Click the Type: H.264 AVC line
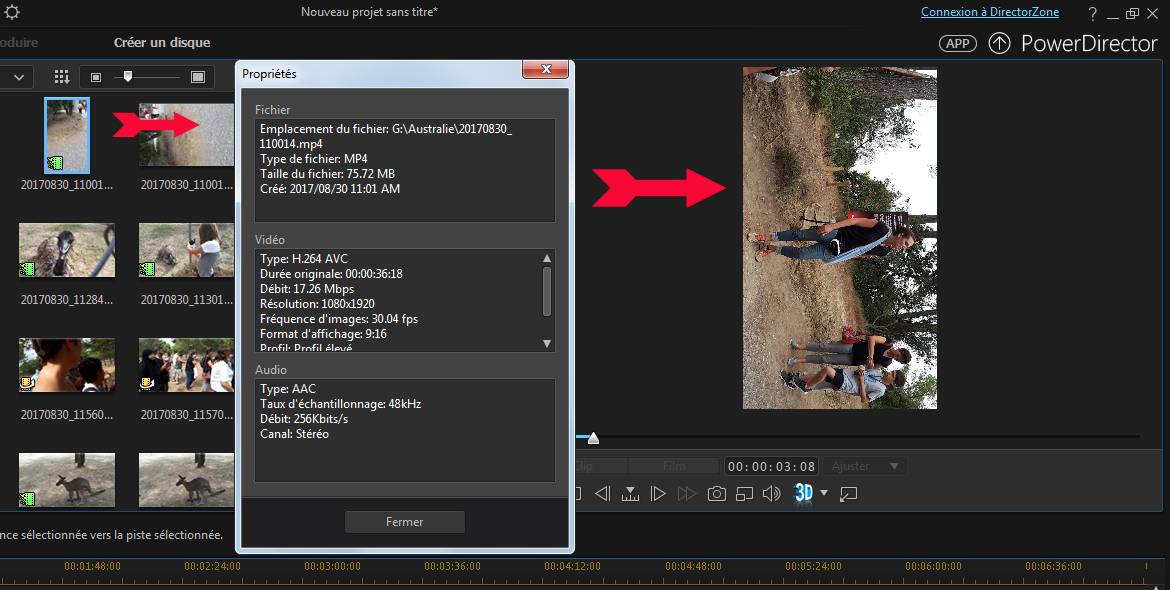This screenshot has height=590, width=1170. [304, 259]
